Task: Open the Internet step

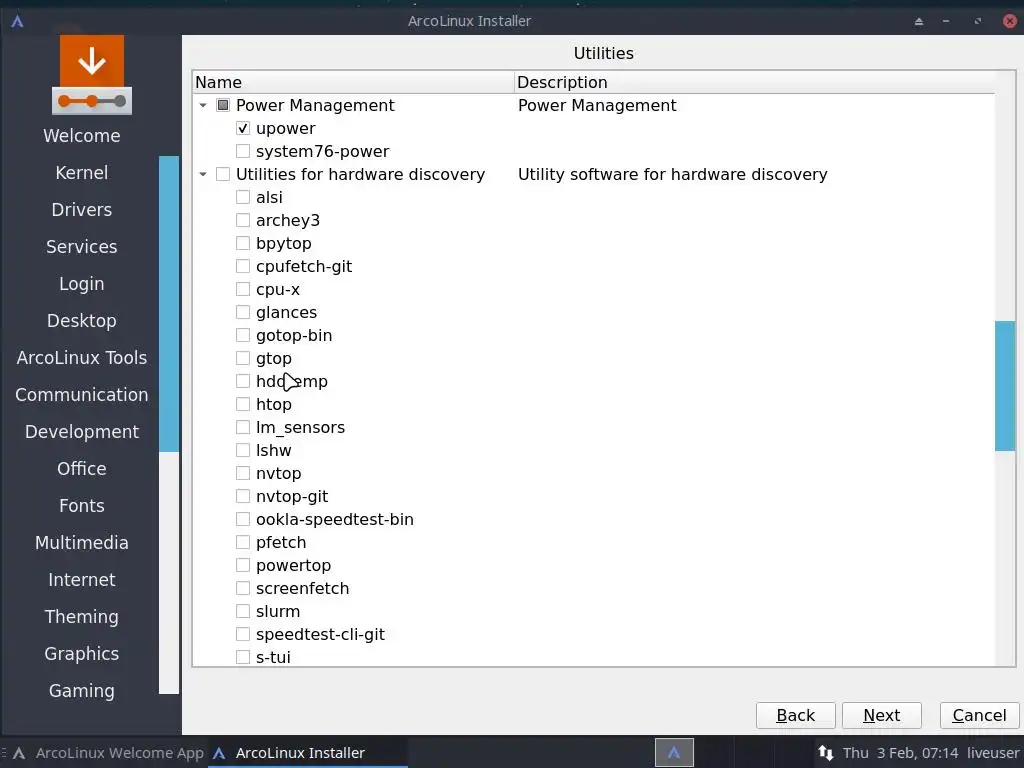Action: tap(82, 580)
